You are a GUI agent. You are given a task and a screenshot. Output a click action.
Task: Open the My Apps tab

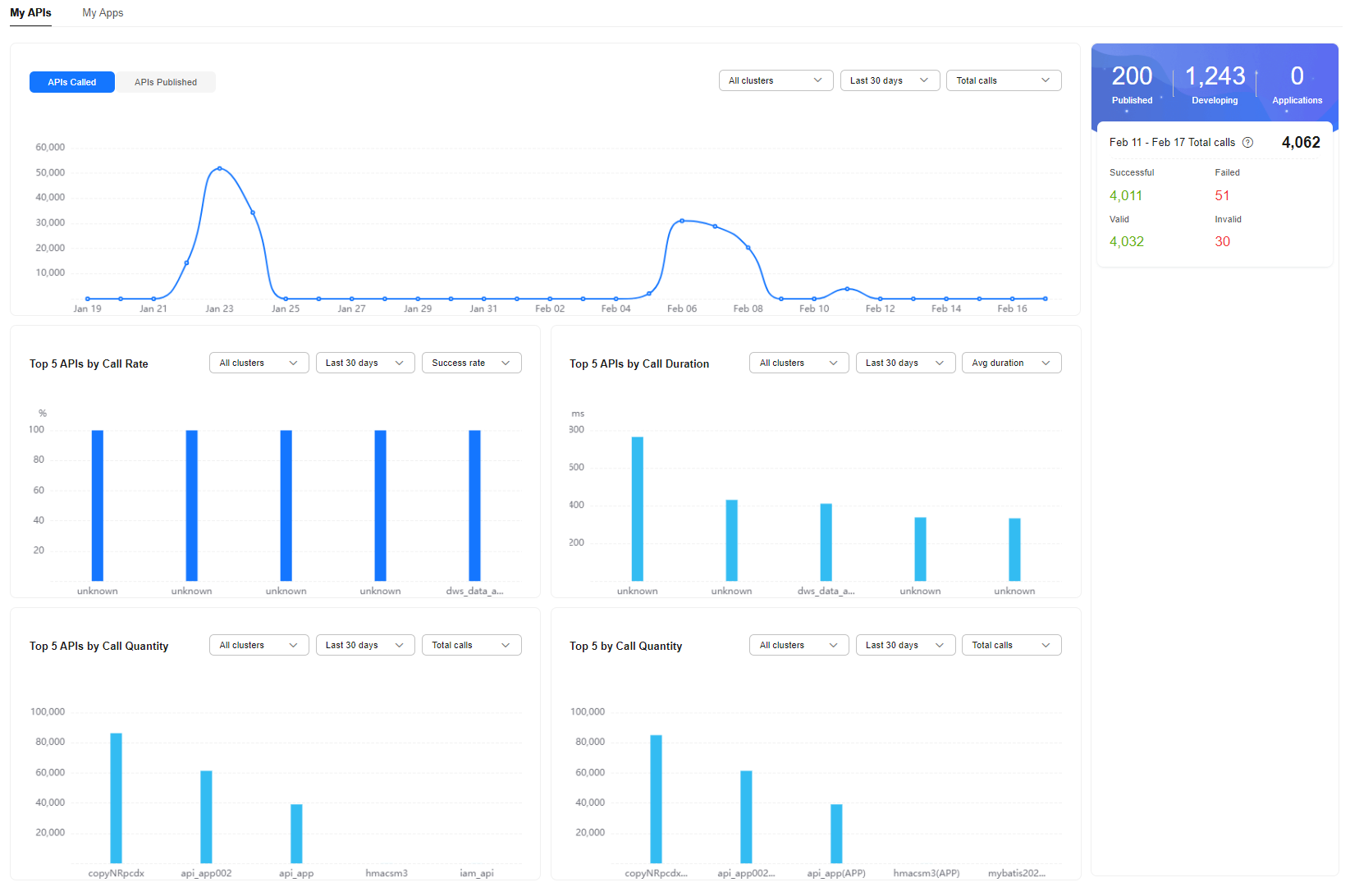point(103,13)
